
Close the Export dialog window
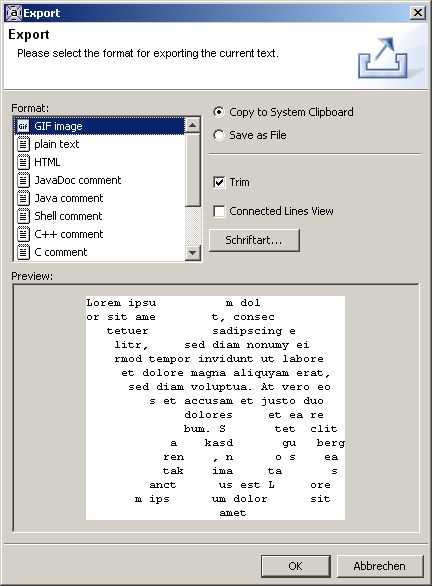(x=417, y=13)
